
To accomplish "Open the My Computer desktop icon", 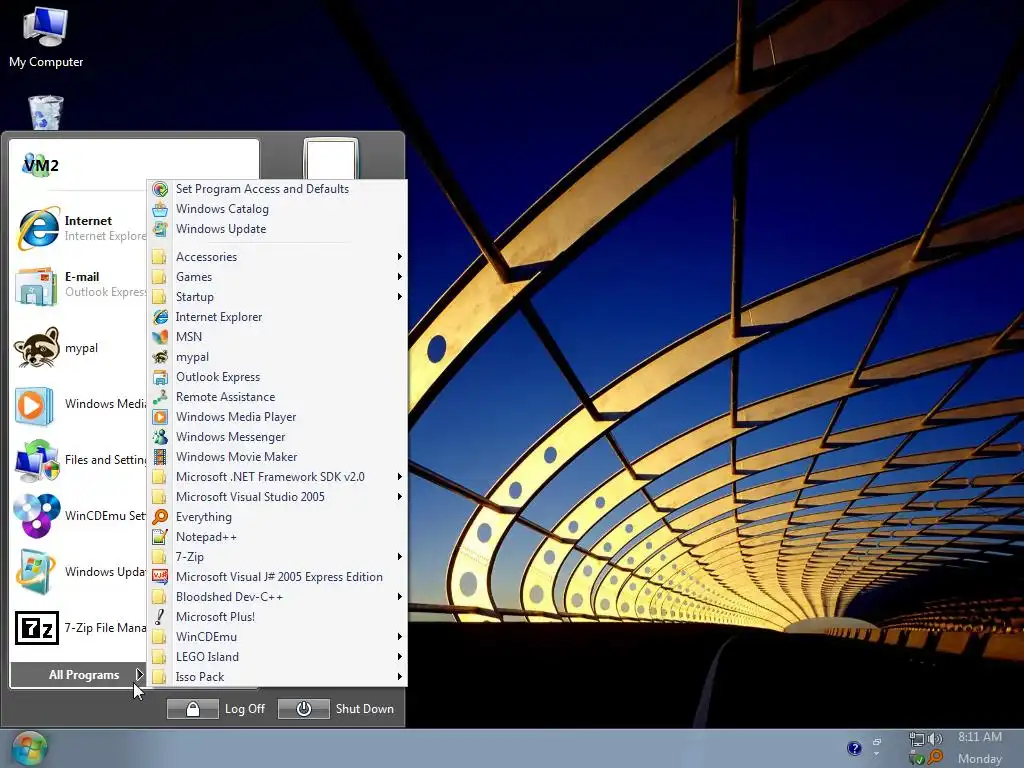I will point(46,38).
